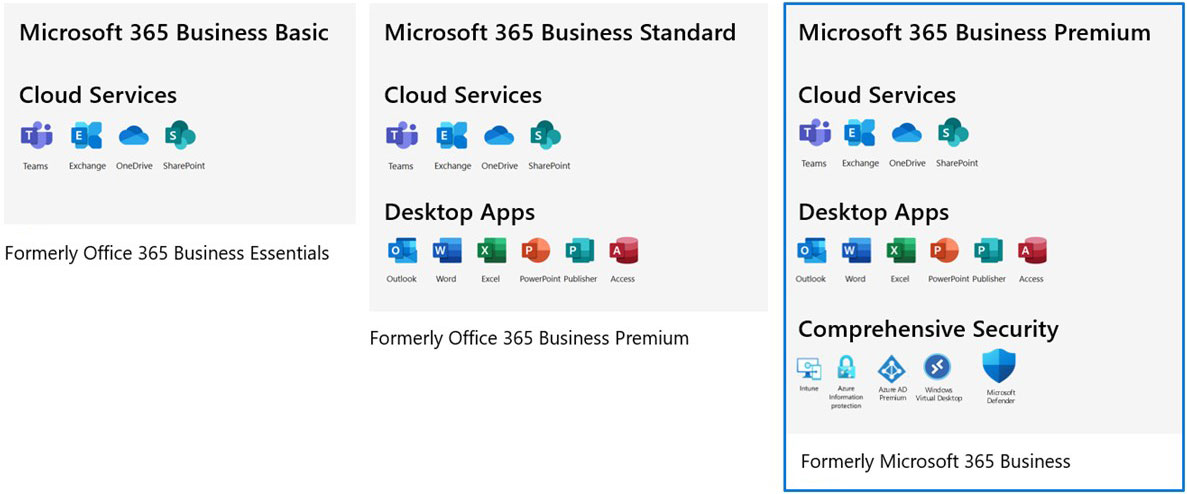
Task: Click the Formerly Microsoft 365 Business caption
Action: (935, 461)
